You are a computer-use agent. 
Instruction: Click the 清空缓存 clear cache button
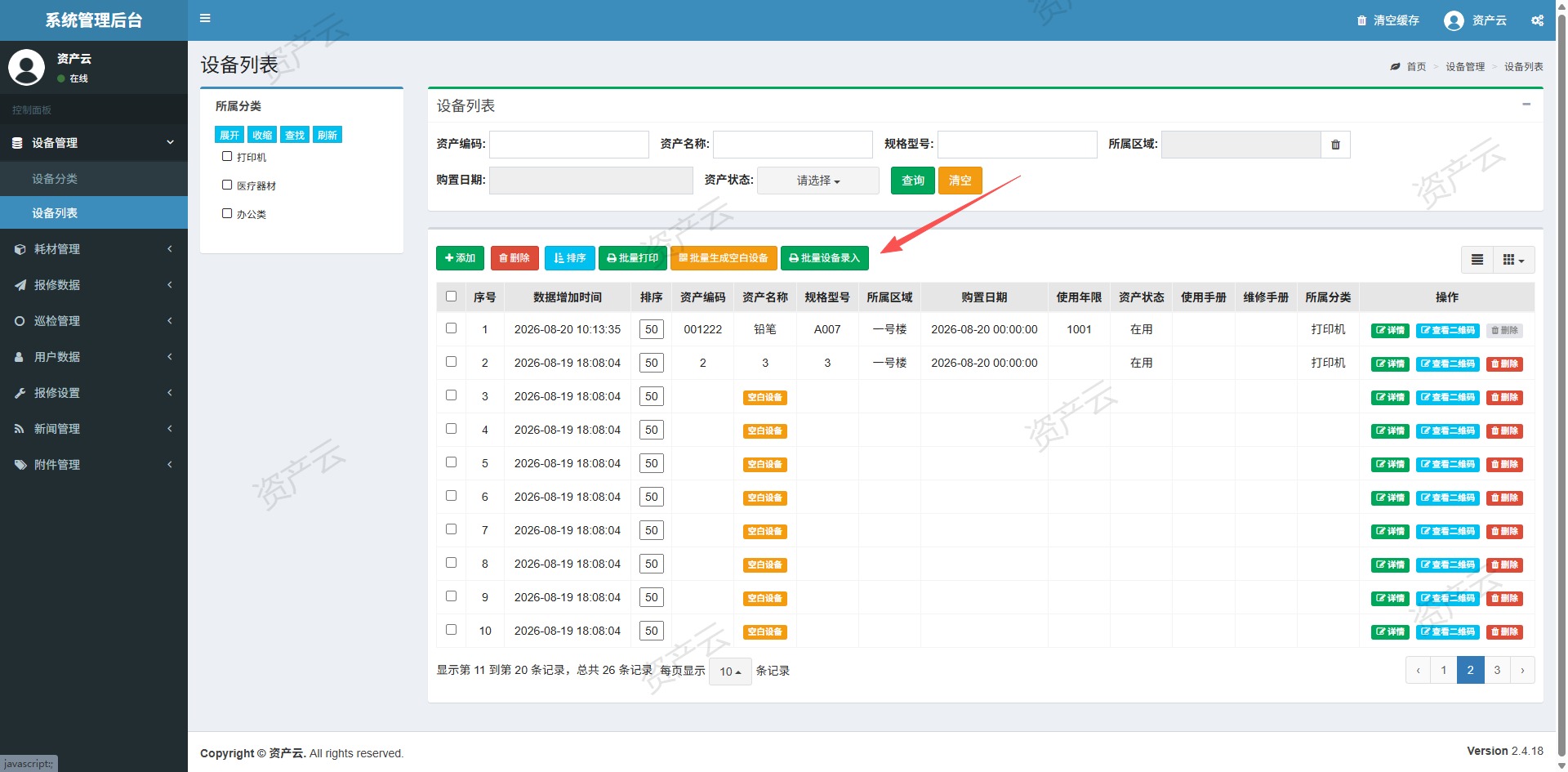click(1388, 20)
